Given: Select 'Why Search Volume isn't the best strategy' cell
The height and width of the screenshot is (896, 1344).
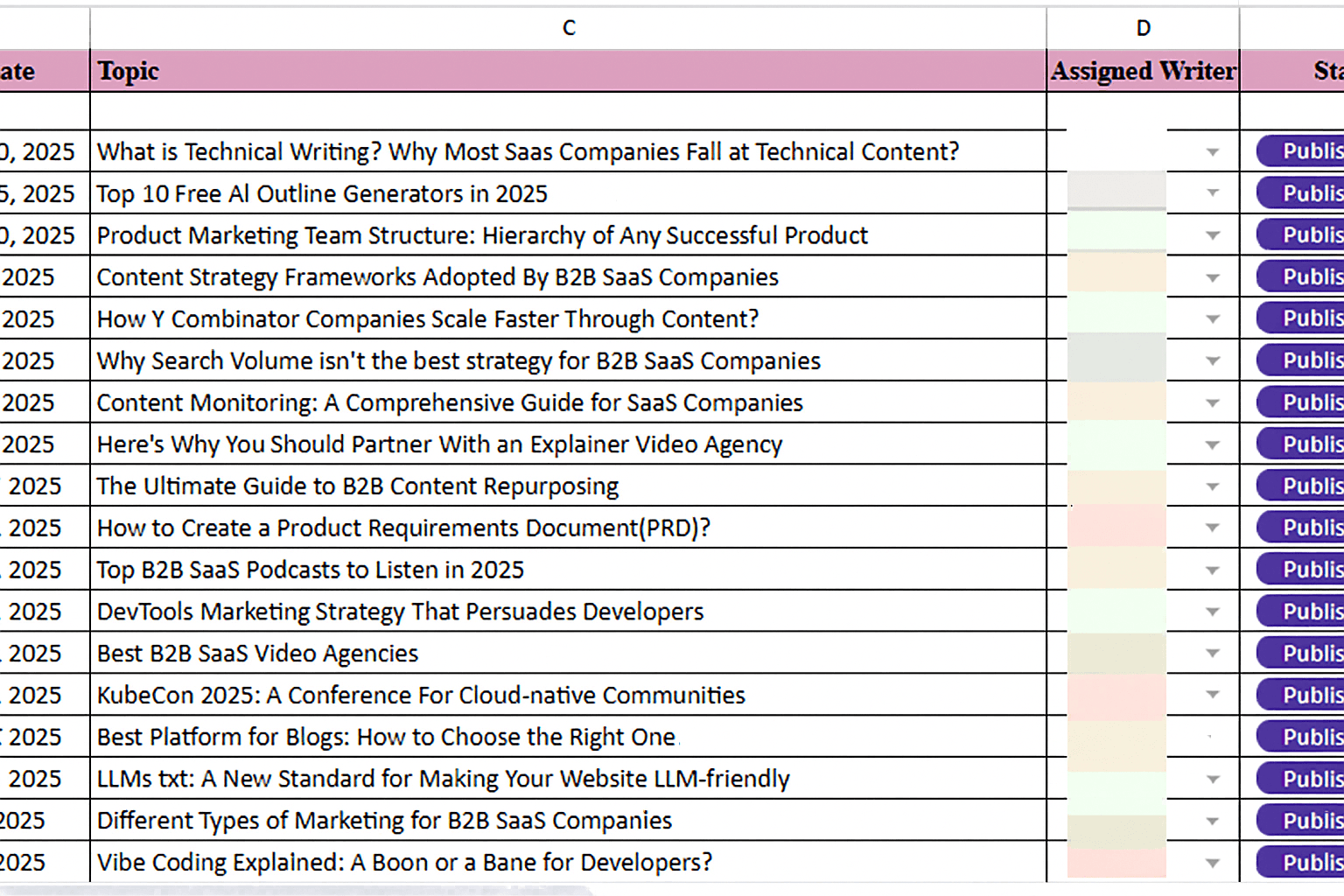Looking at the screenshot, I should 569,360.
